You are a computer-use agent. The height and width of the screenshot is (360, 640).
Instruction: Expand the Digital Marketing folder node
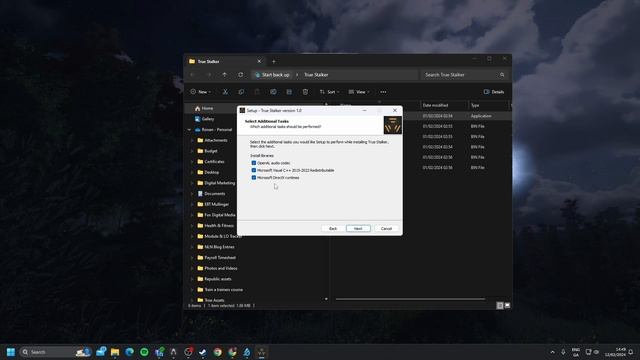pyautogui.click(x=192, y=183)
